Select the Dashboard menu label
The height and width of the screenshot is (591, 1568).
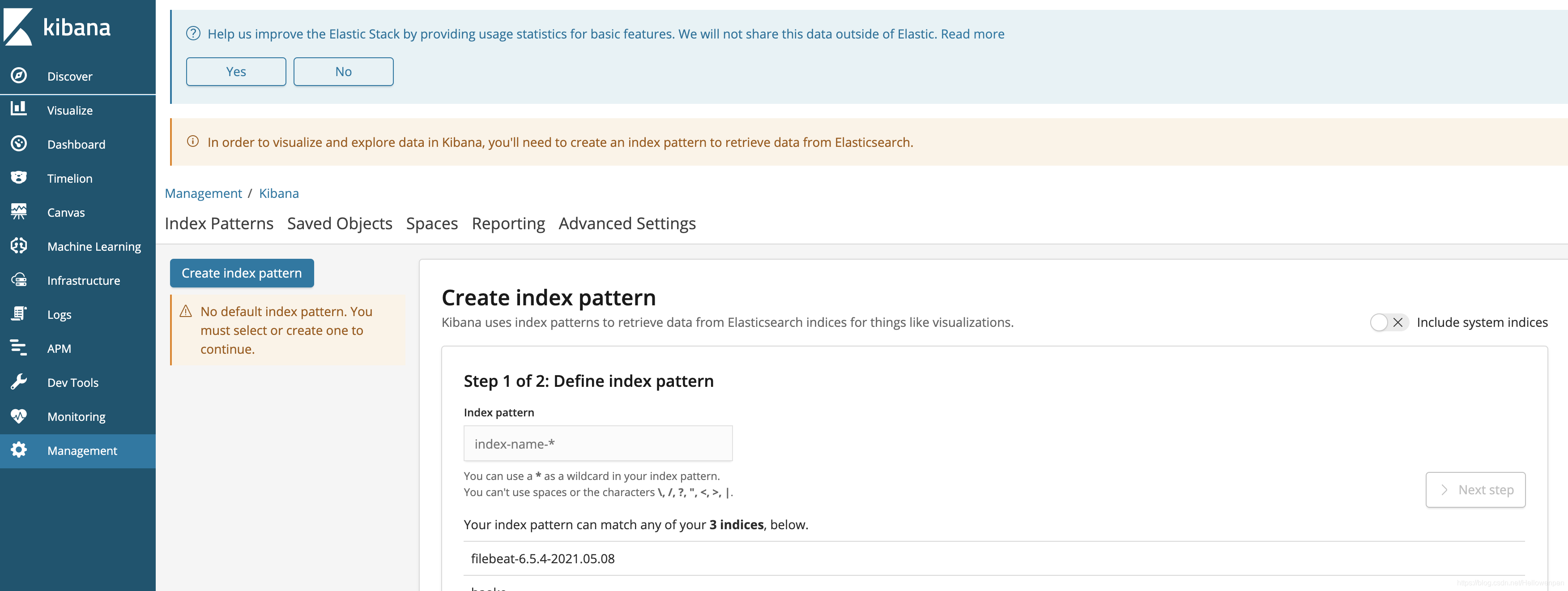pyautogui.click(x=76, y=145)
